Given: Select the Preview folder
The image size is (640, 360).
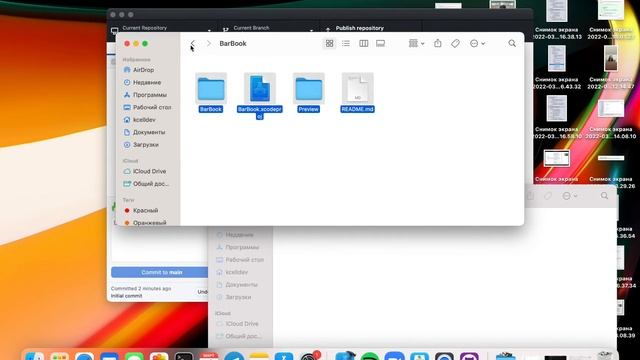Looking at the screenshot, I should pyautogui.click(x=309, y=93).
